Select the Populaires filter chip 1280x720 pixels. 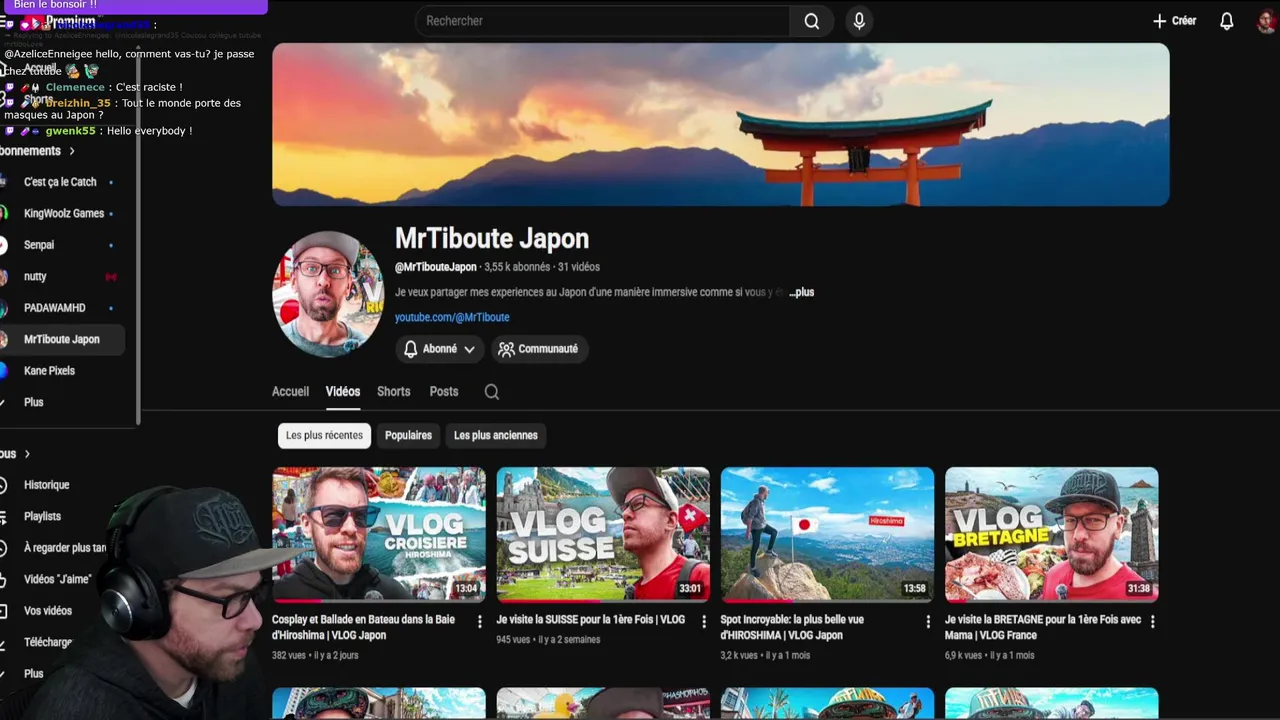coord(408,435)
